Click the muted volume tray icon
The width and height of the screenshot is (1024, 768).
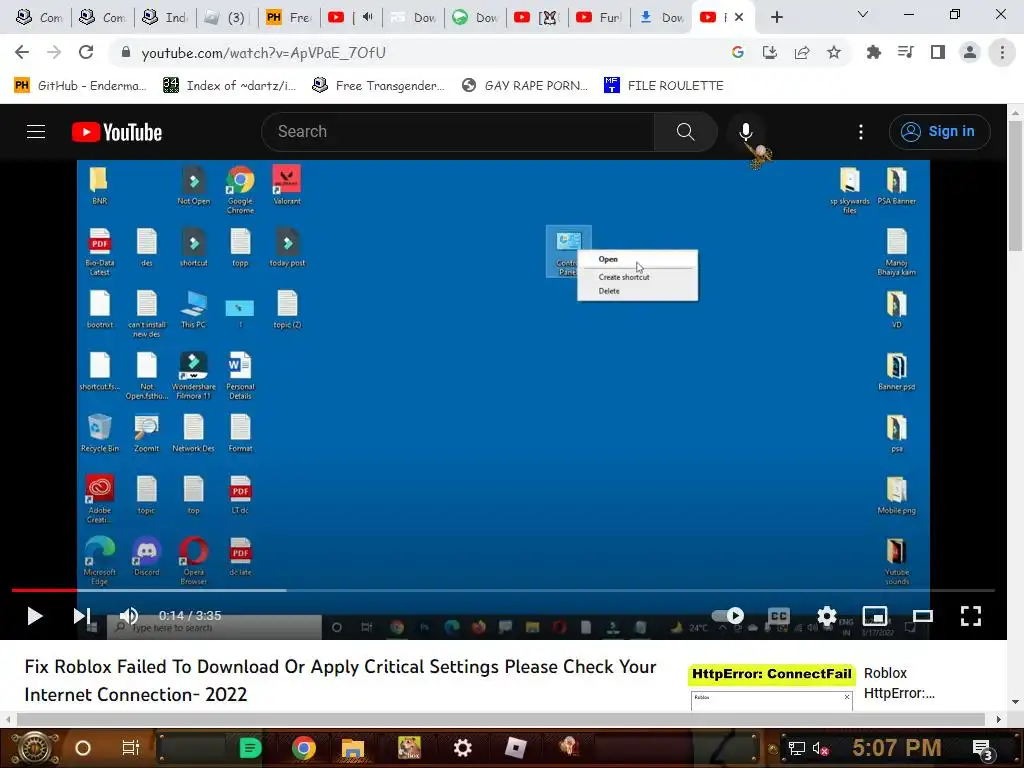click(x=820, y=748)
